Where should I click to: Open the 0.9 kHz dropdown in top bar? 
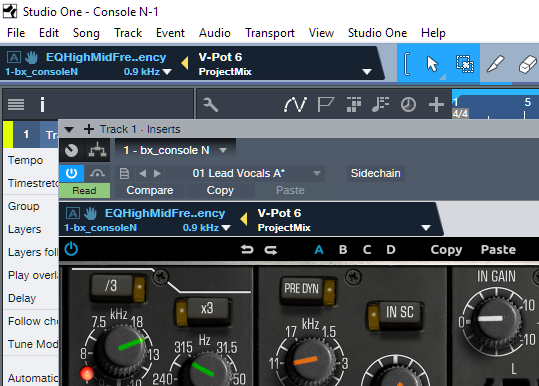point(167,72)
